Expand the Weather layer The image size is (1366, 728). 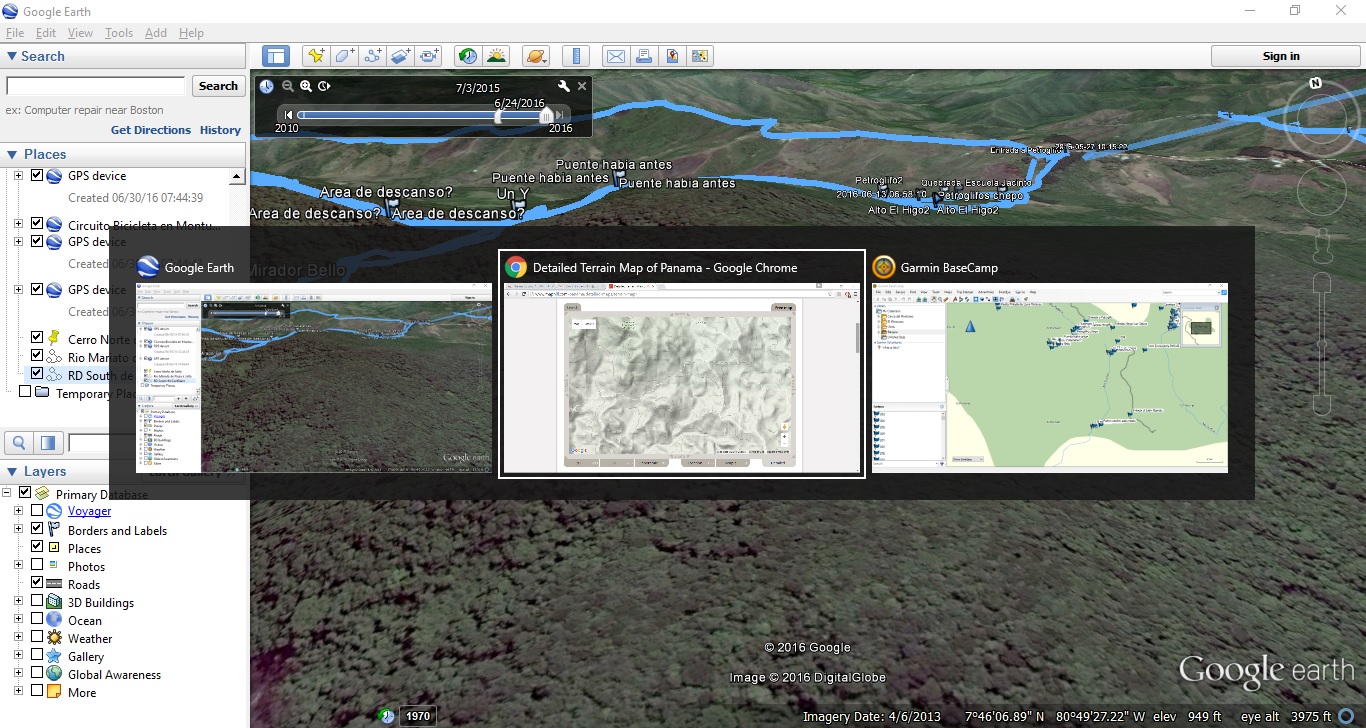pos(18,637)
